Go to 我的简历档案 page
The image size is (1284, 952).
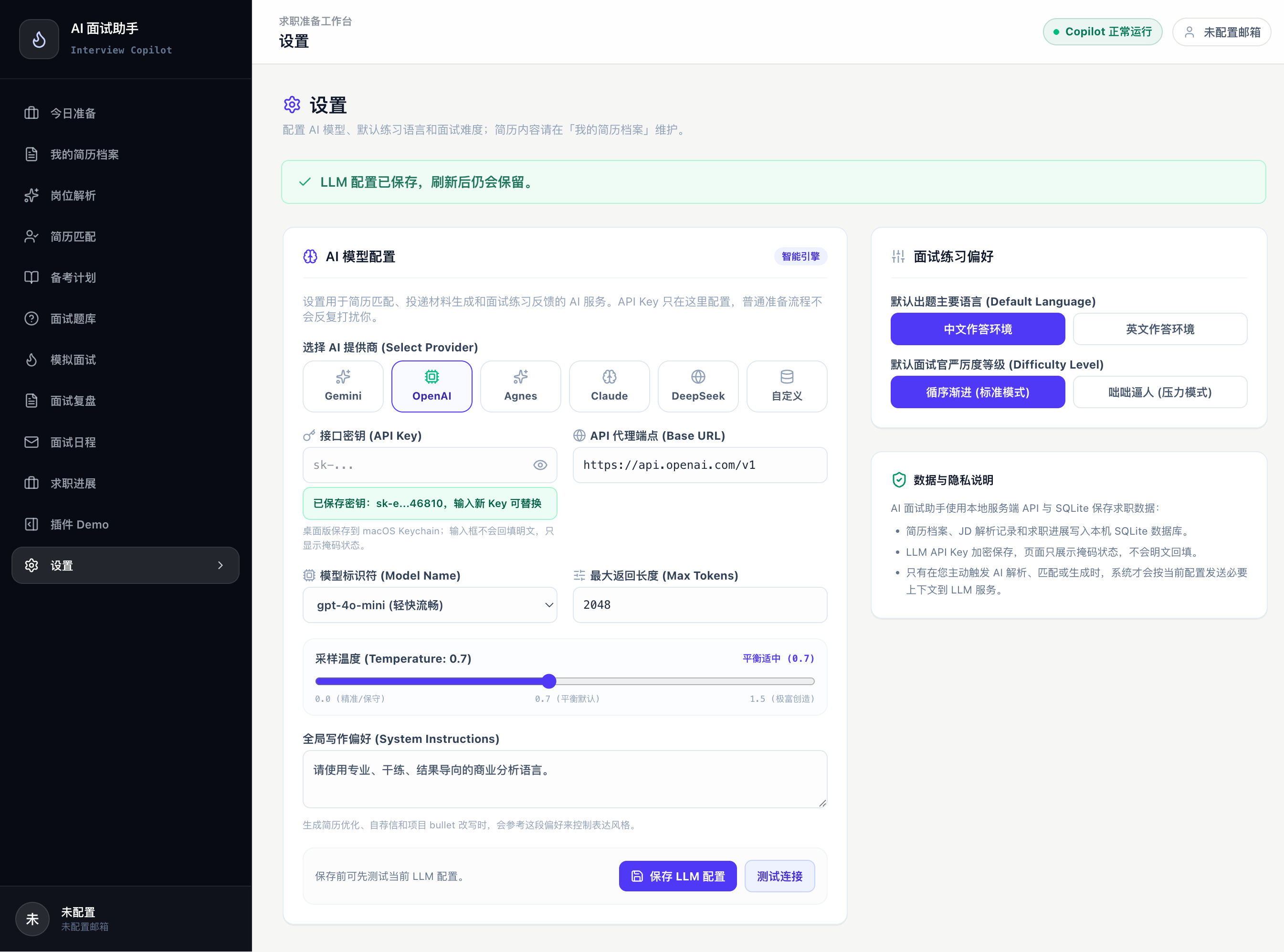(x=126, y=154)
